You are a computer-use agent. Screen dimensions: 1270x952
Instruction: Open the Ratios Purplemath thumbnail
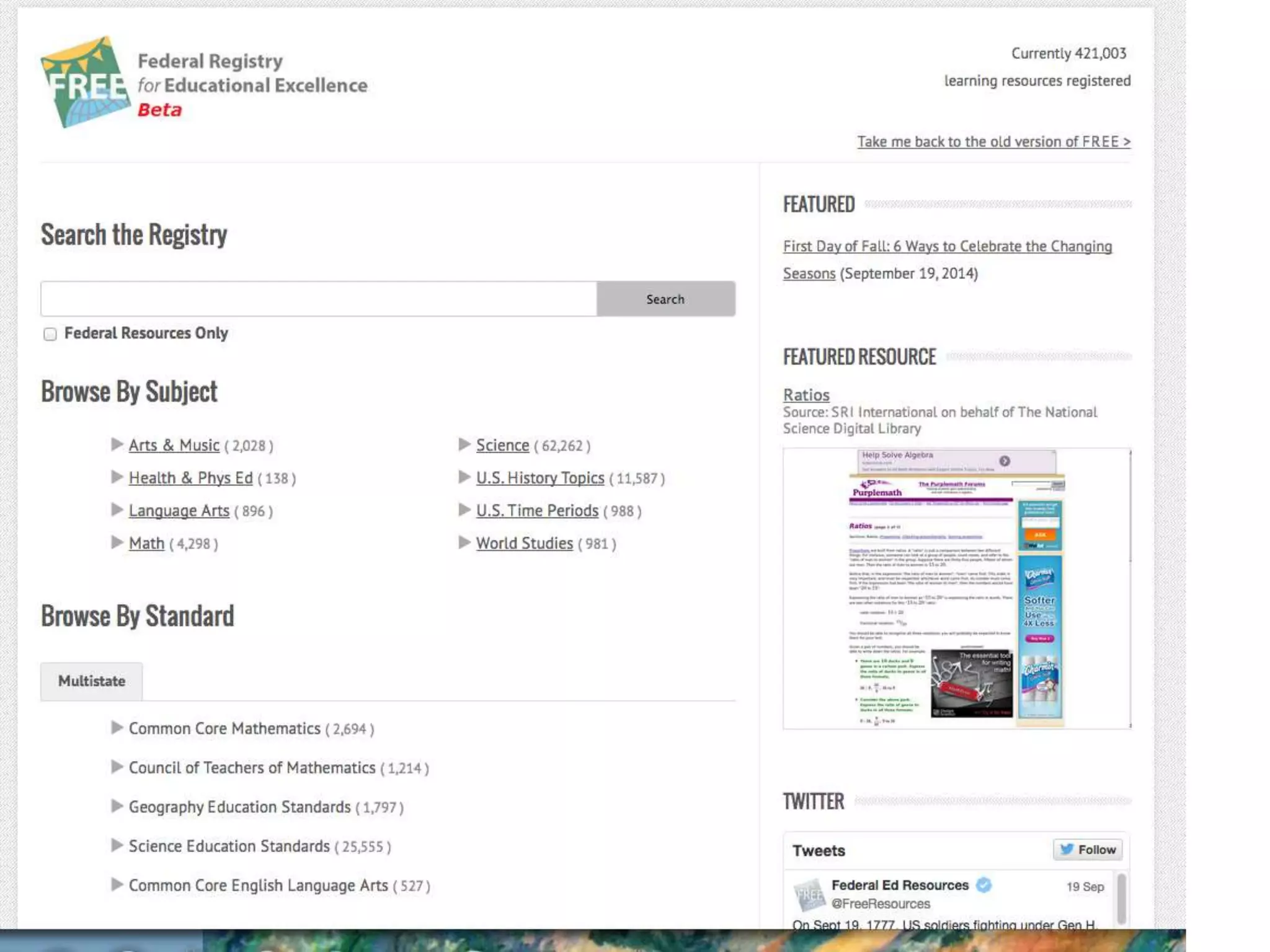[x=956, y=588]
